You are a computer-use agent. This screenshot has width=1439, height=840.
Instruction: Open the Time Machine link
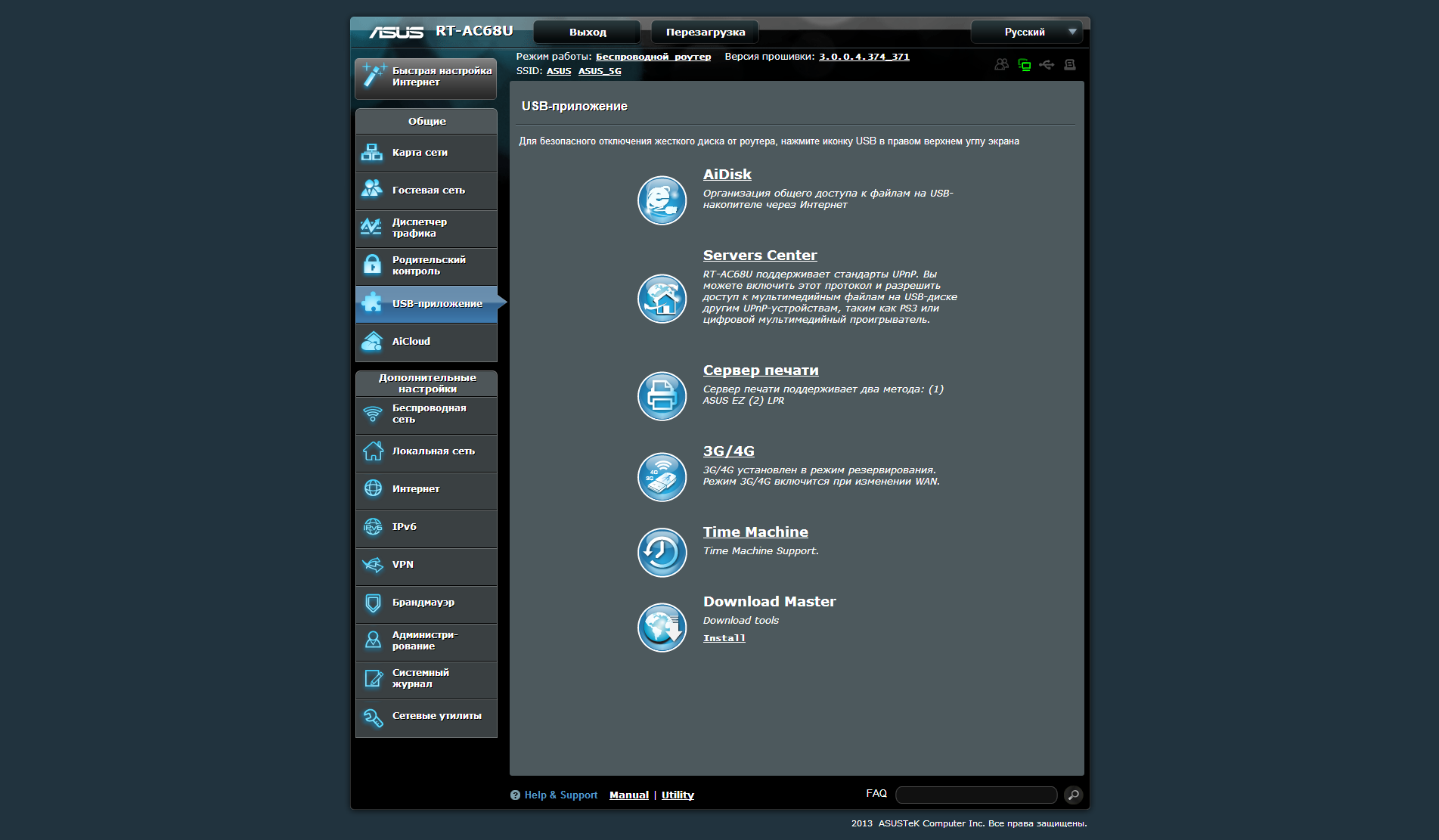(755, 532)
